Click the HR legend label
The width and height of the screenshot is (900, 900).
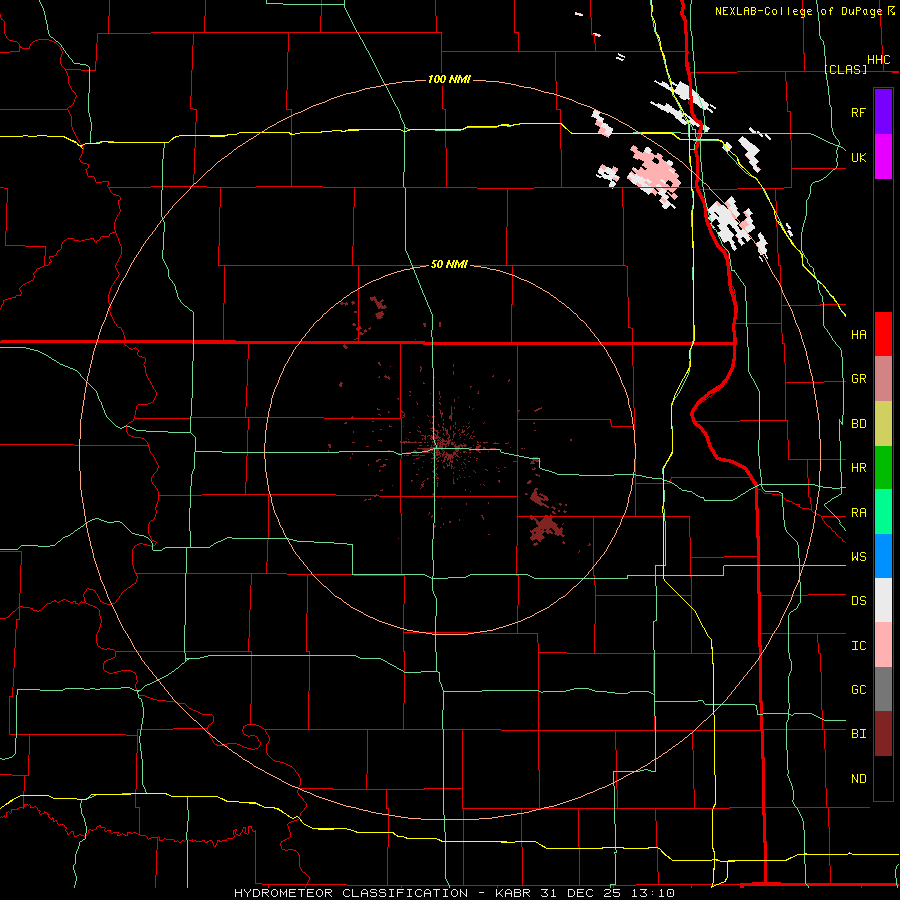[x=858, y=468]
